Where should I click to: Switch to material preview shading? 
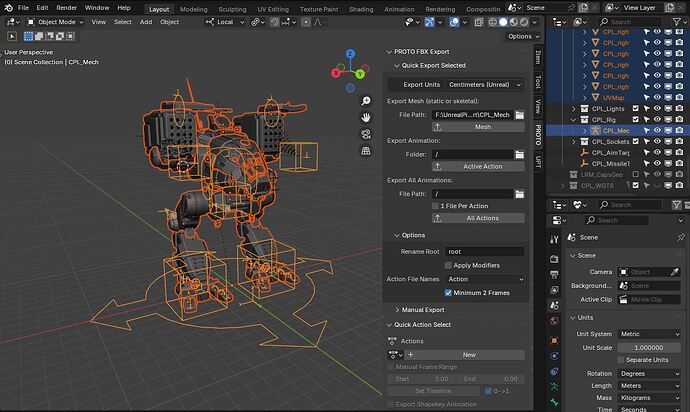pyautogui.click(x=514, y=22)
